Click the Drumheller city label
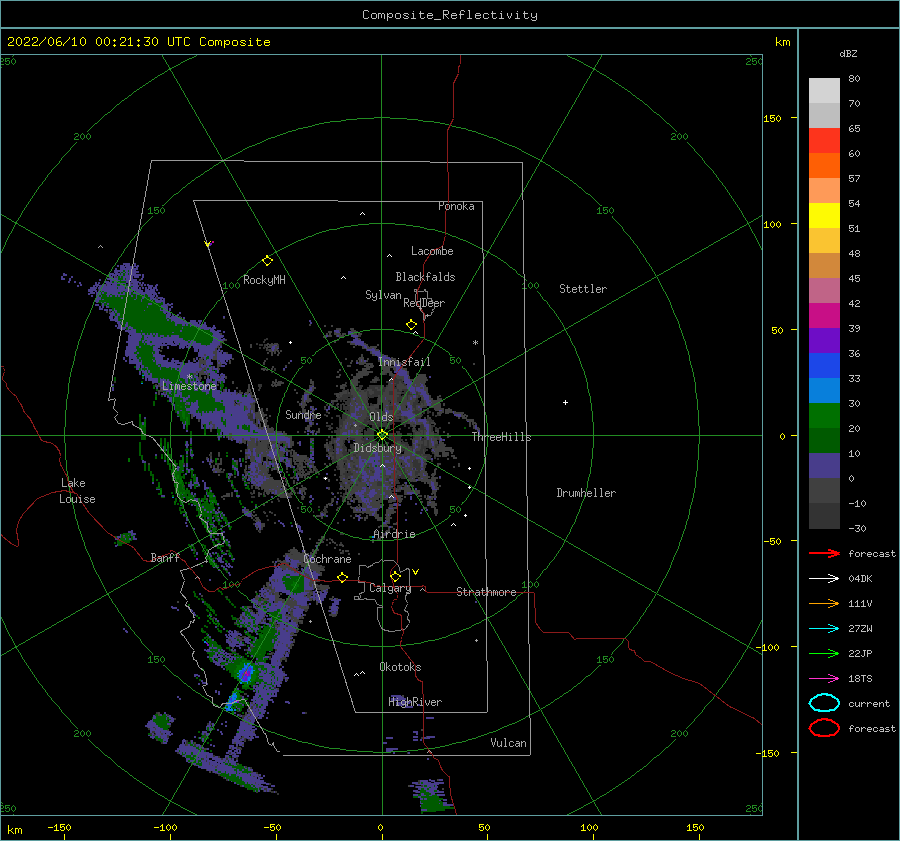 tap(586, 493)
